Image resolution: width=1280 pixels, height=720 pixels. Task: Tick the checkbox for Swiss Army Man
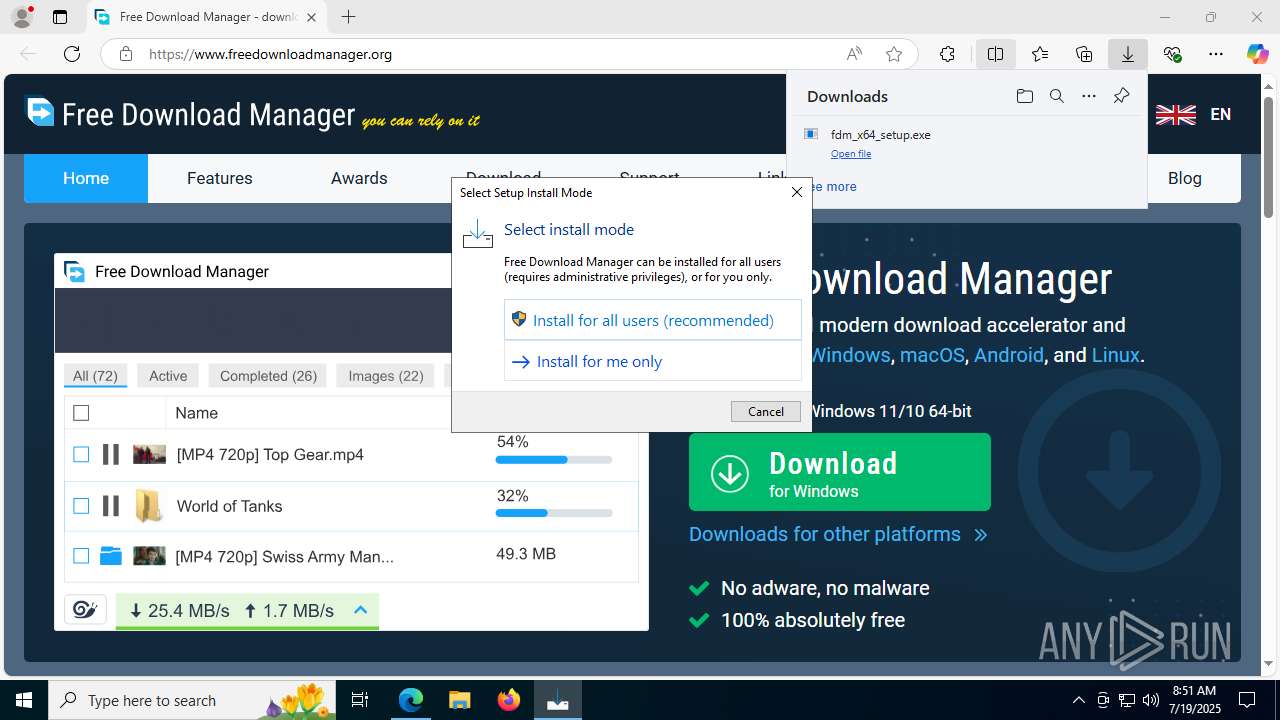[x=81, y=556]
